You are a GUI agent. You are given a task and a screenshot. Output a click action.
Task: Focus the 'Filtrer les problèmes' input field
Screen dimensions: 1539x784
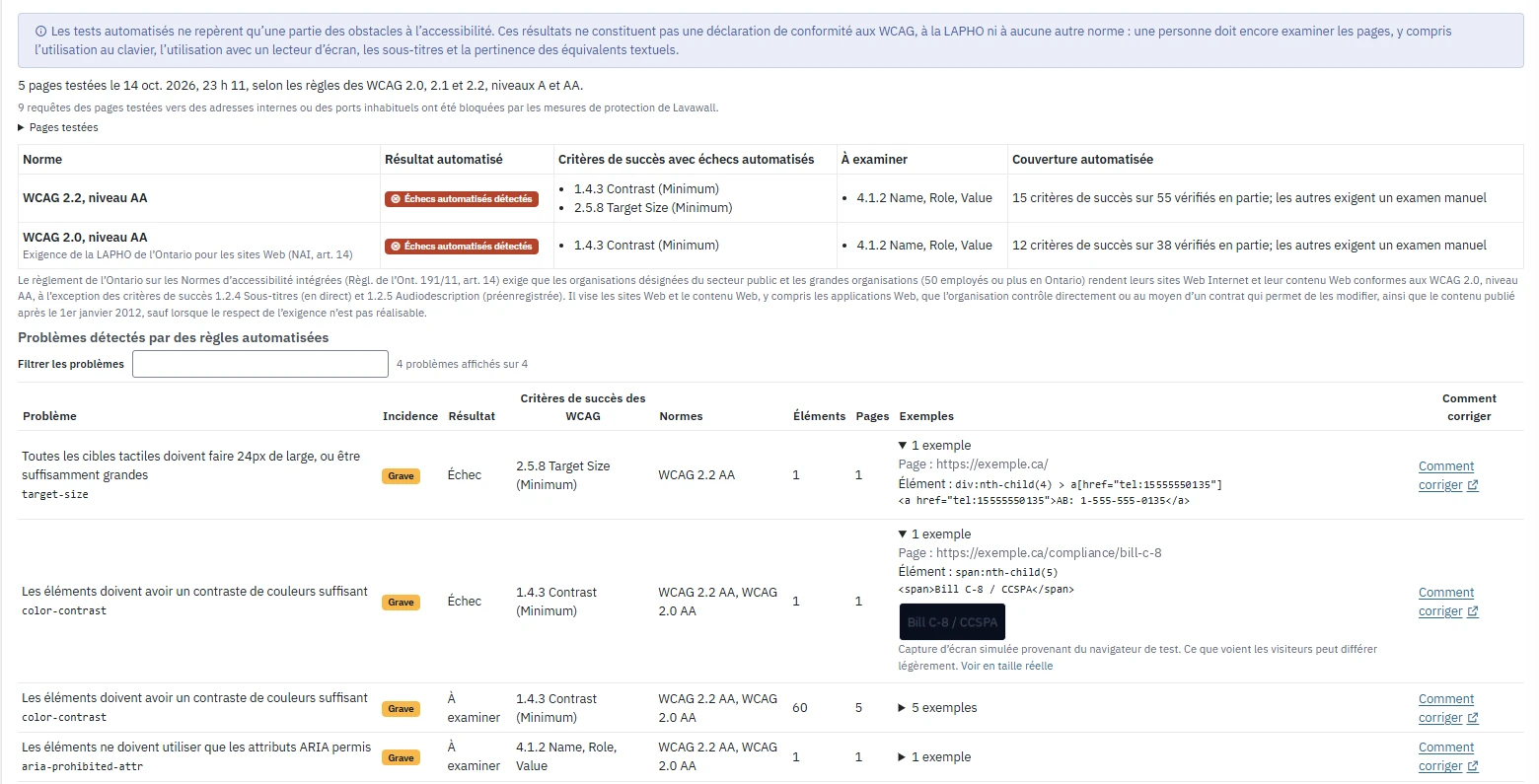pyautogui.click(x=260, y=364)
